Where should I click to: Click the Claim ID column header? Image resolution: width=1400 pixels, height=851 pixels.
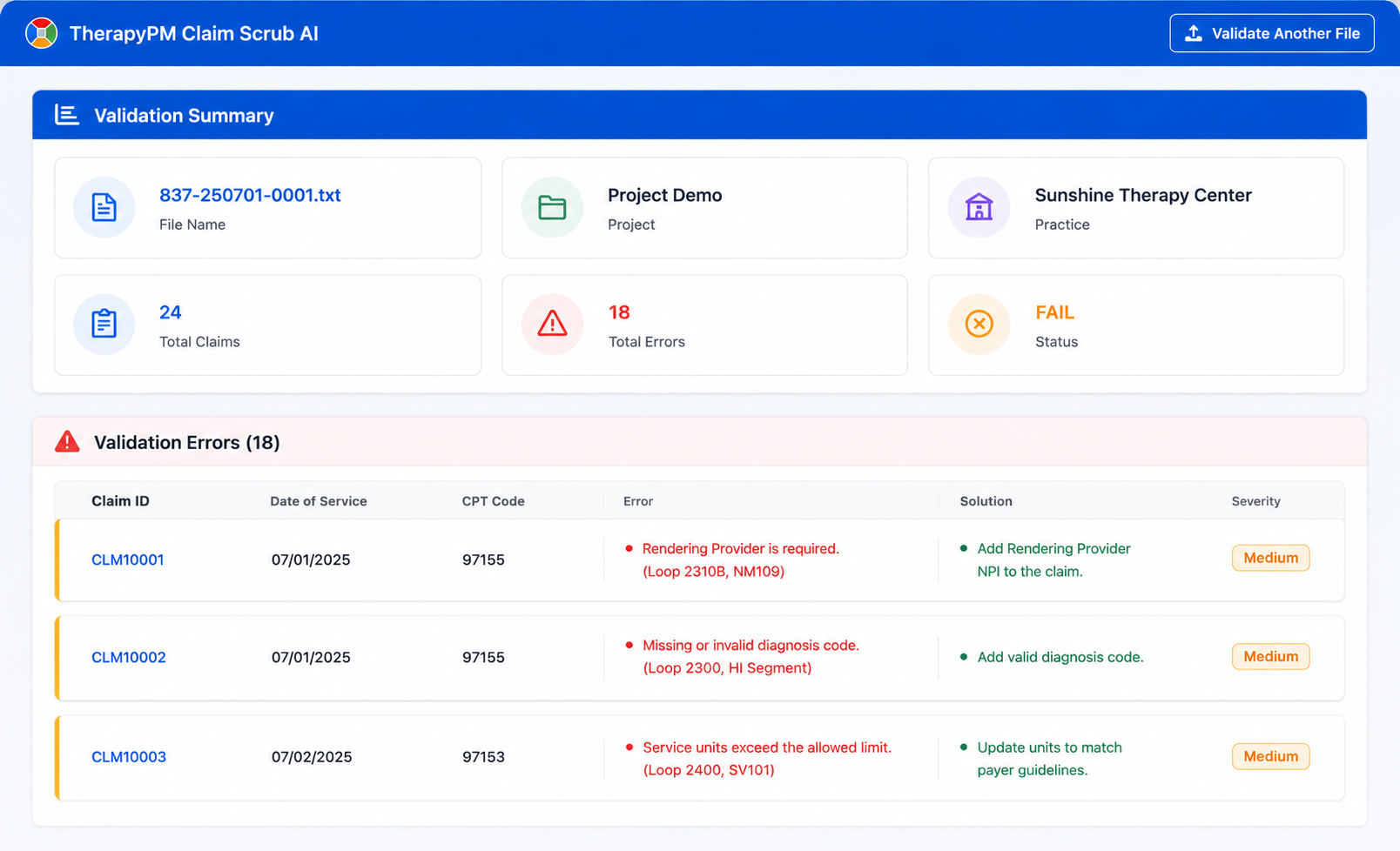[120, 501]
